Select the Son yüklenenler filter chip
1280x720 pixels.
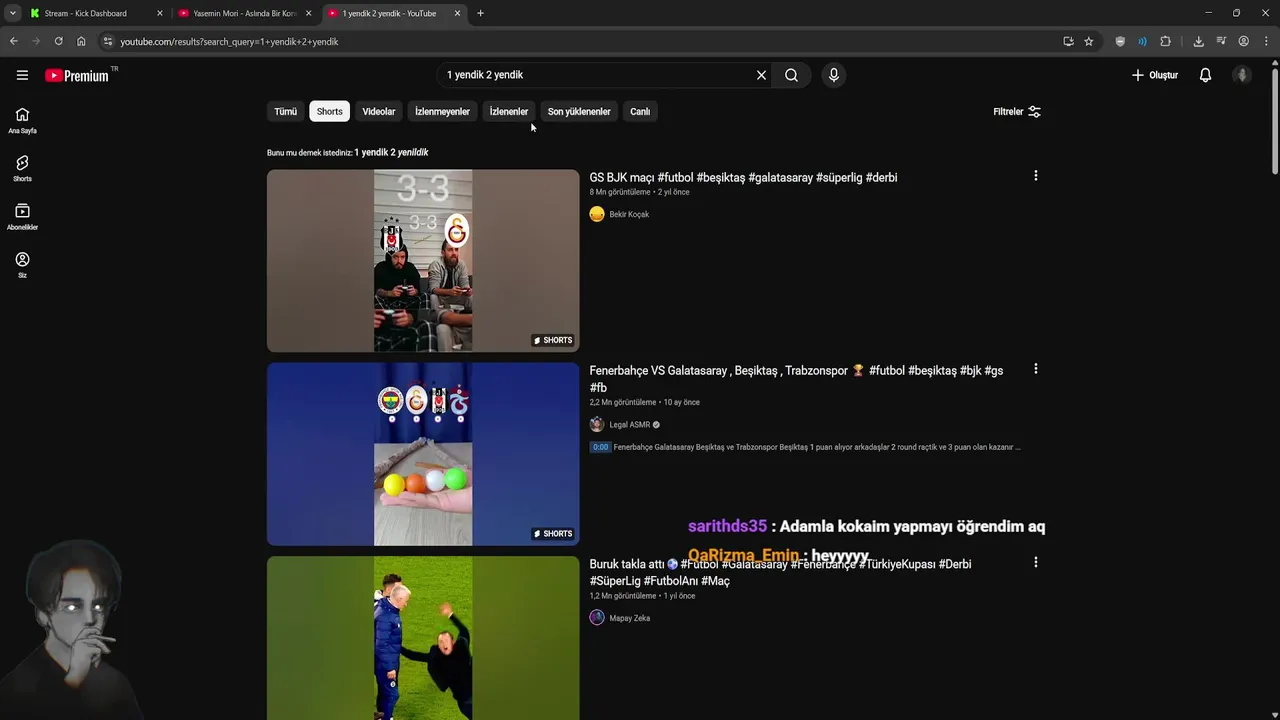pos(579,112)
